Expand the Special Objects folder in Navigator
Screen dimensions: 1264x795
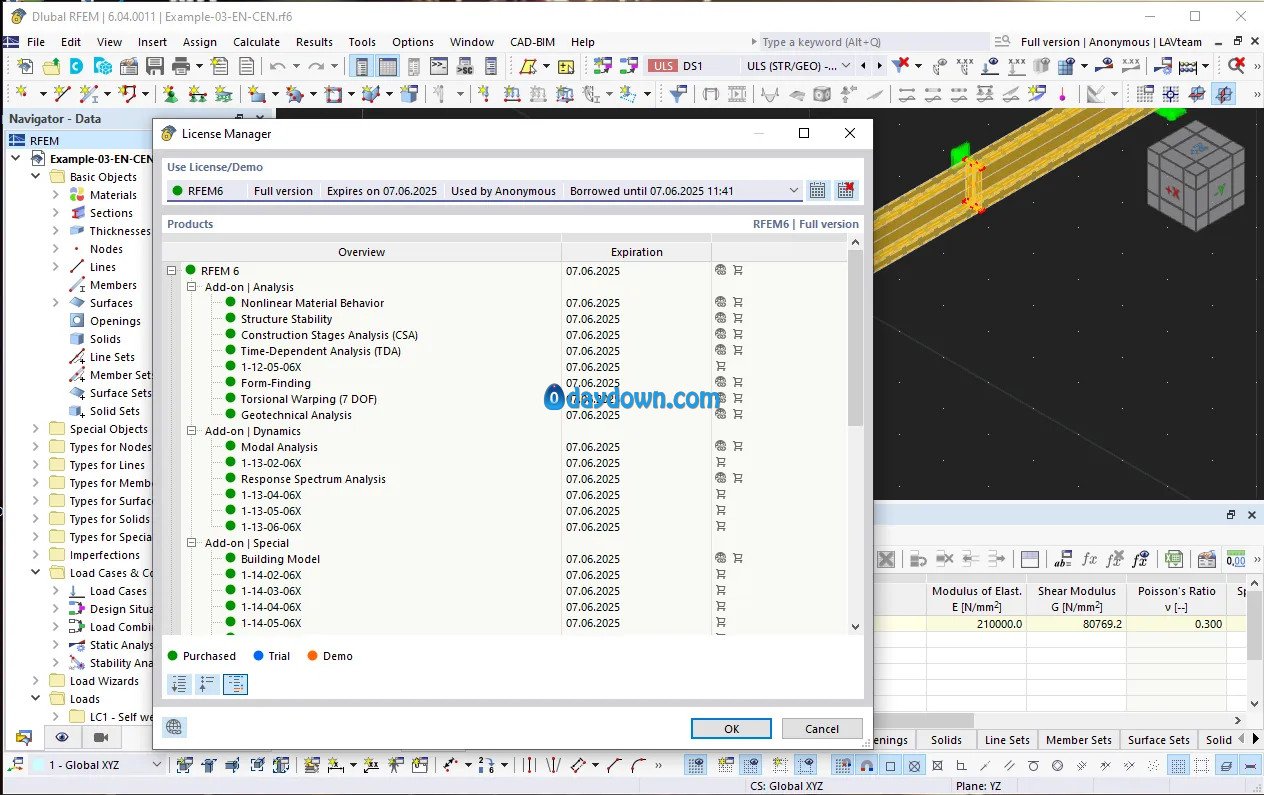coord(36,429)
